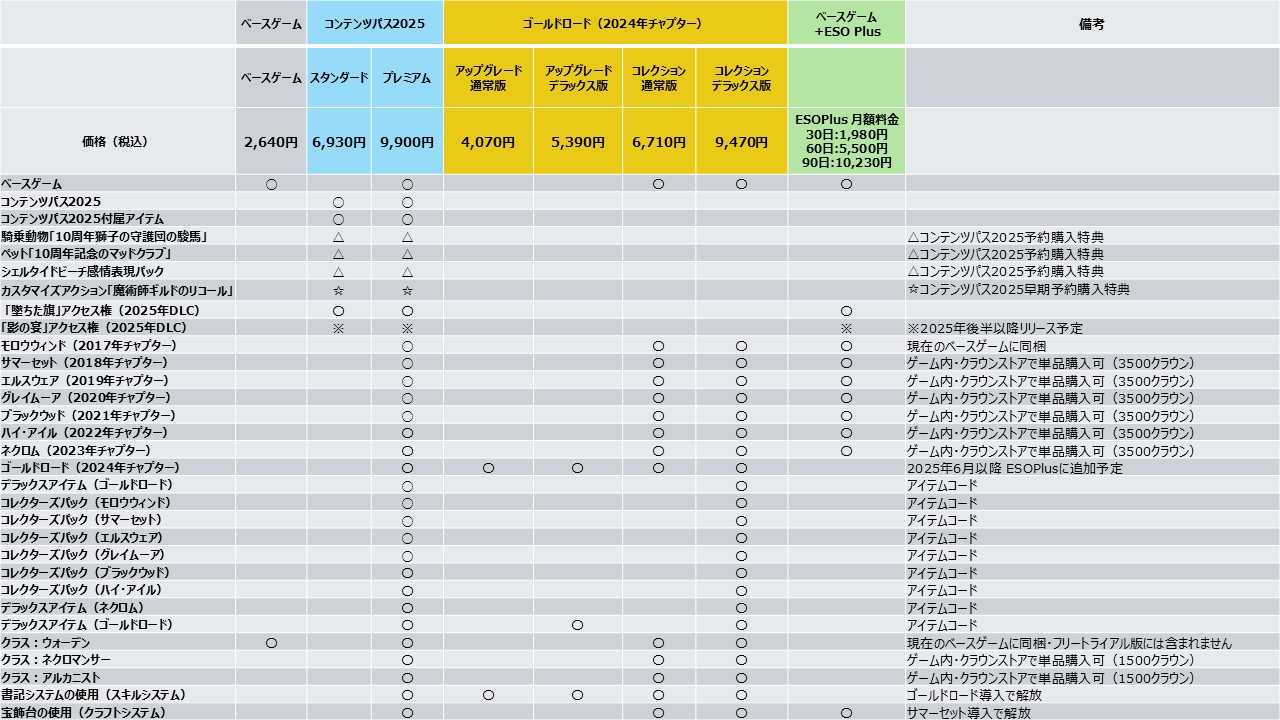Click the "2,640円" price cell
The height and width of the screenshot is (720, 1280).
[x=271, y=142]
